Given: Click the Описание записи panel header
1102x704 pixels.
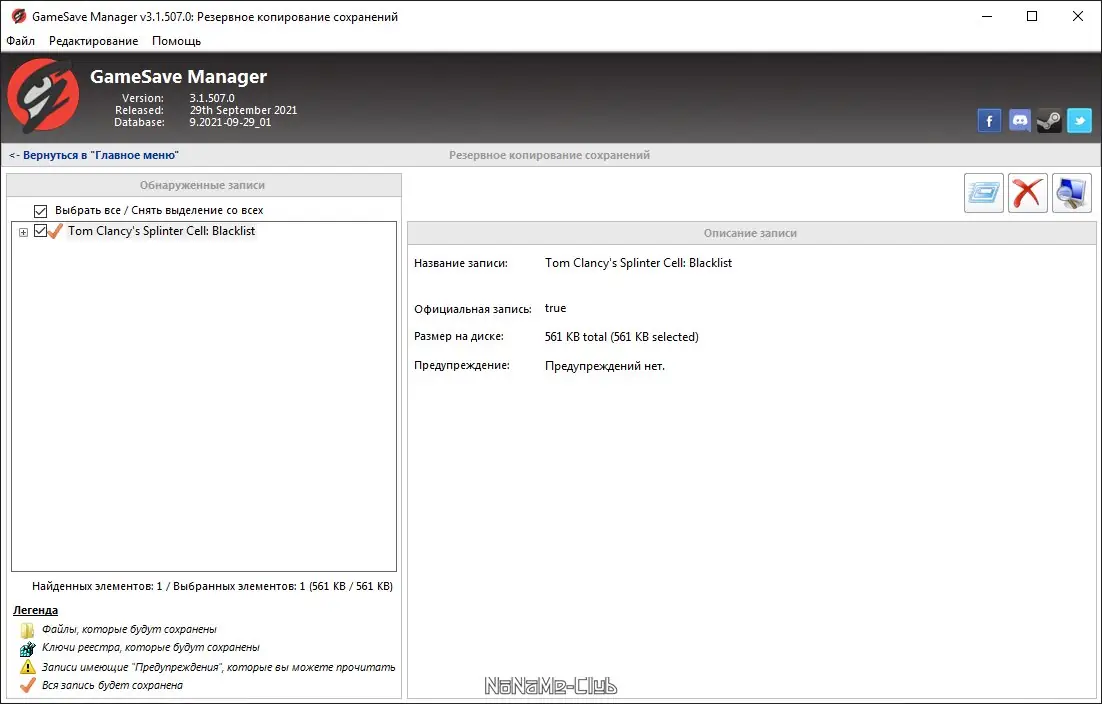Looking at the screenshot, I should 750,233.
